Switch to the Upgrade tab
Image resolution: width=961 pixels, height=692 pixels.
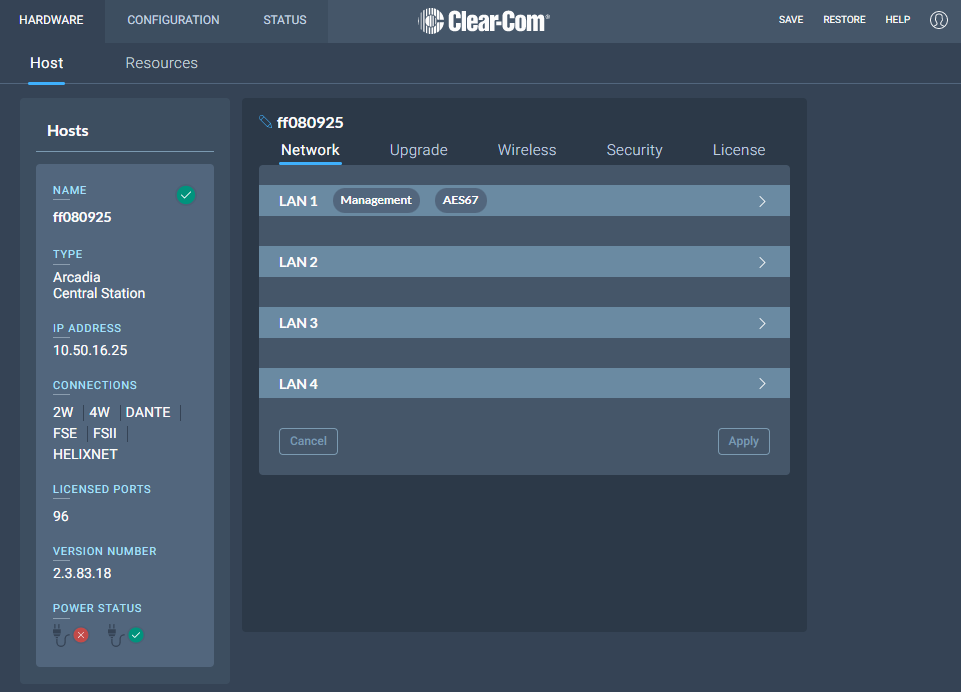[x=418, y=150]
